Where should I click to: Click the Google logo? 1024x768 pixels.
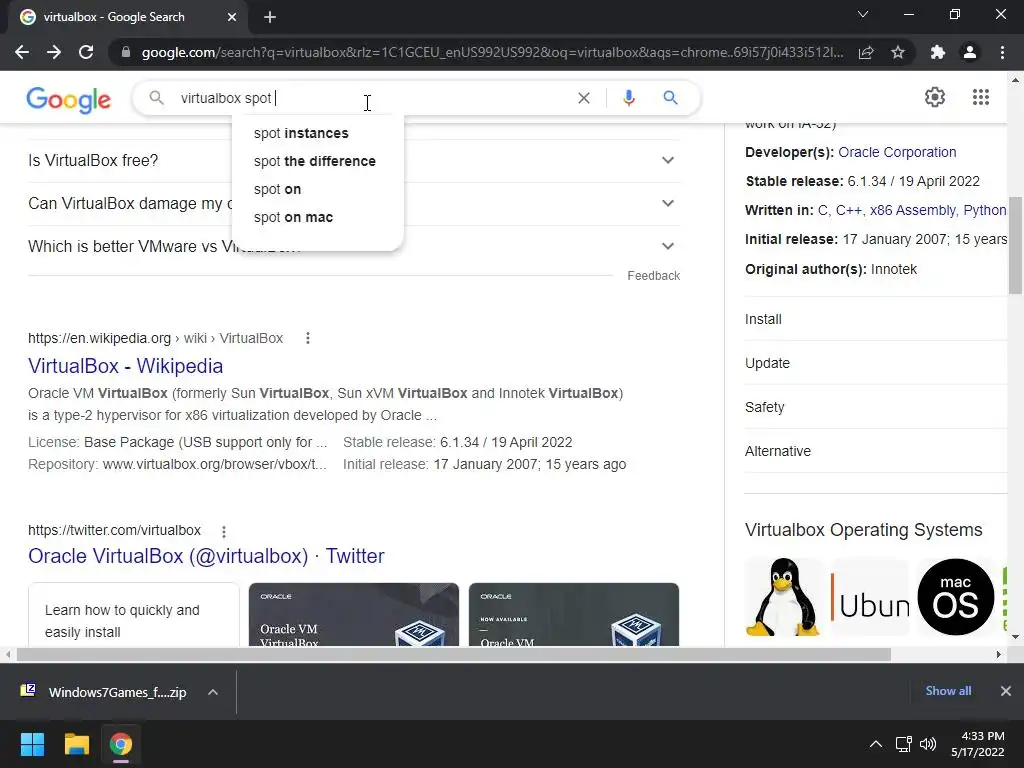[x=69, y=100]
